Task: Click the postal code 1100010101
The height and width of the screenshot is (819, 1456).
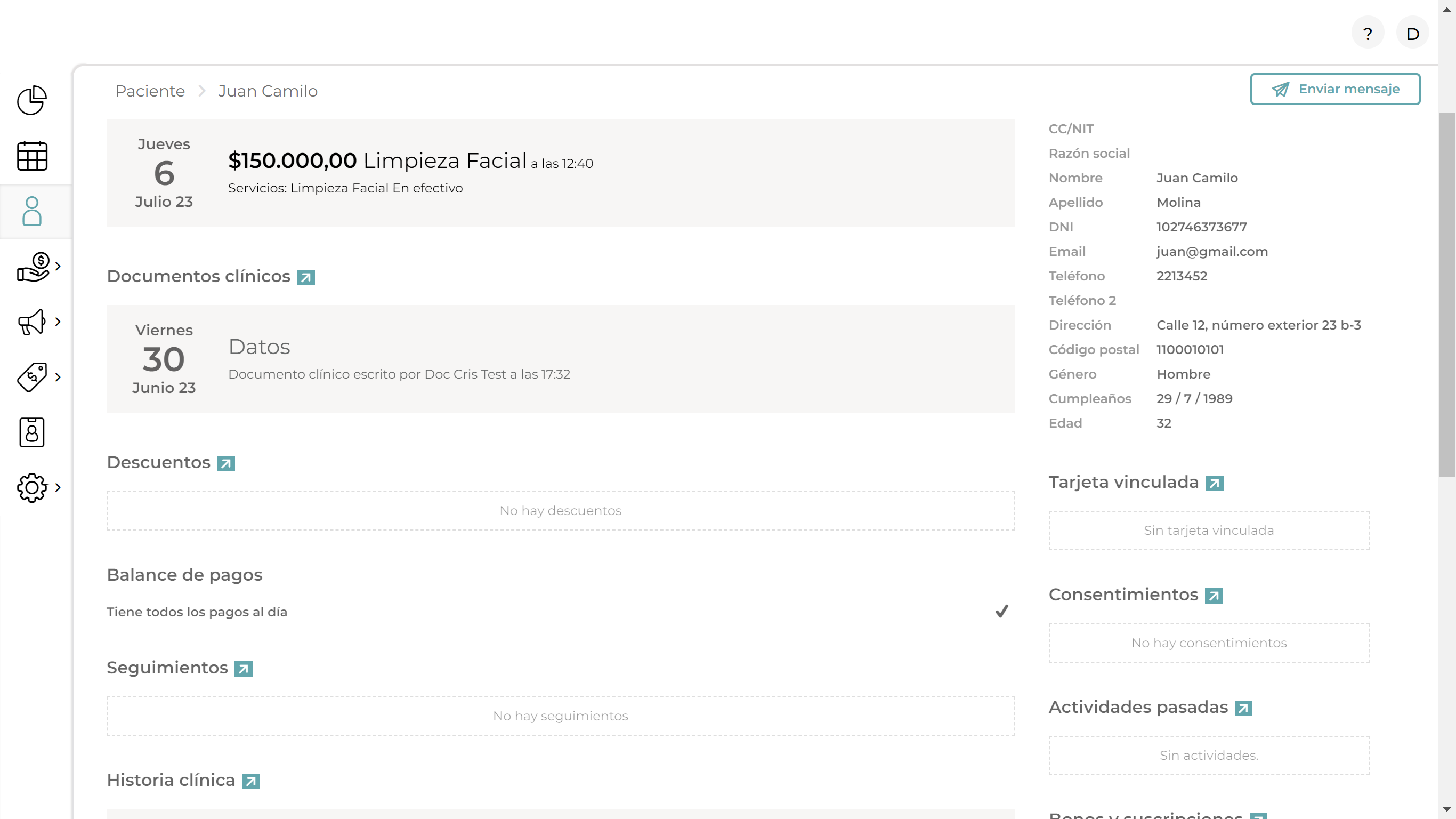Action: point(1190,350)
